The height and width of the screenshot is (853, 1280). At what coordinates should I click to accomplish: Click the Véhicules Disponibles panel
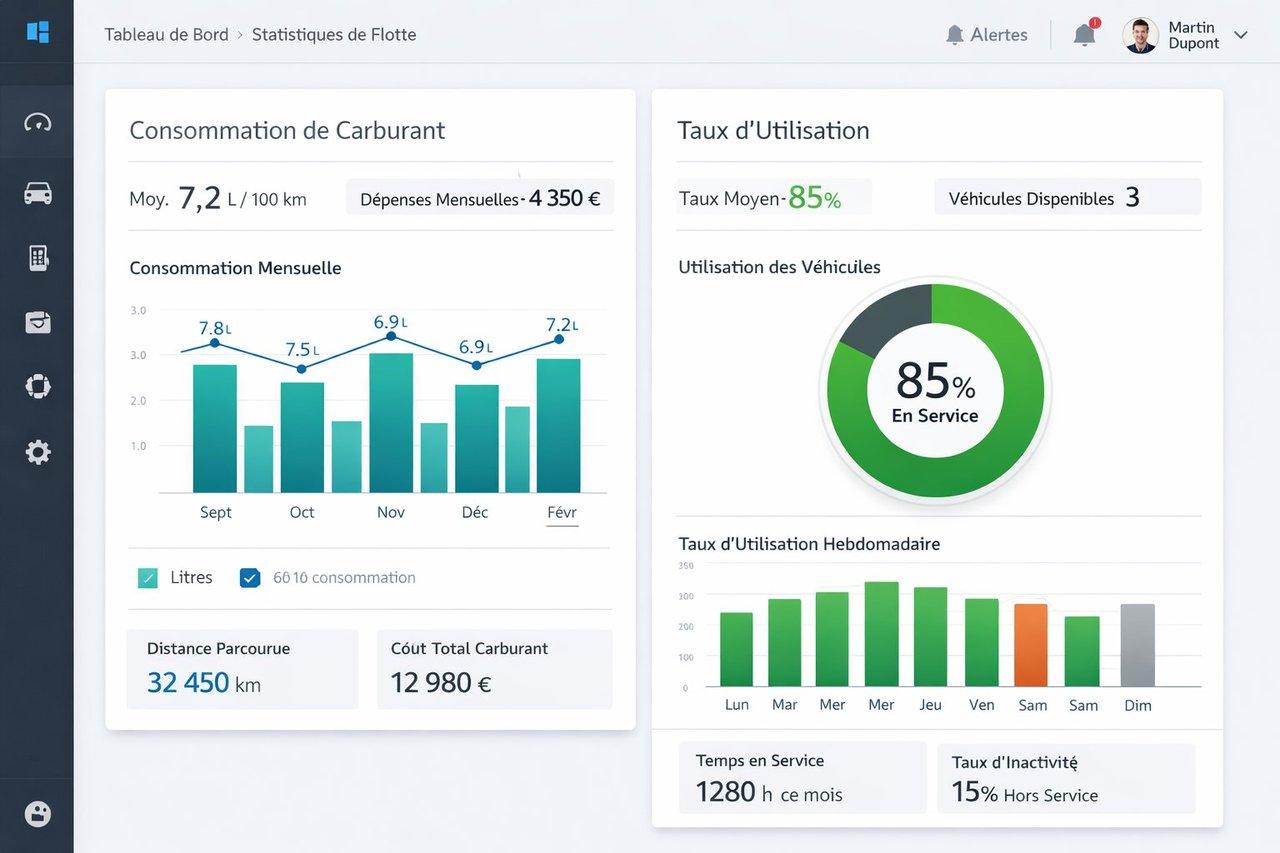pos(1067,197)
